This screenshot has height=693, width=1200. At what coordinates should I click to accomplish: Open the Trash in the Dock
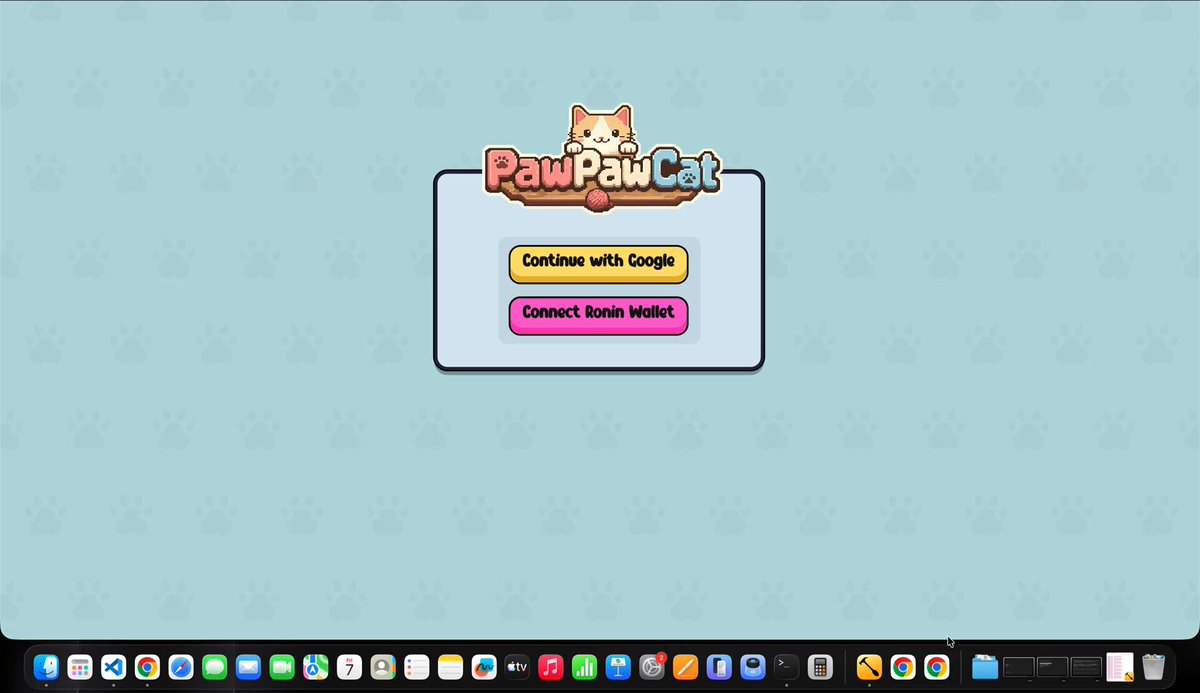[x=1154, y=667]
